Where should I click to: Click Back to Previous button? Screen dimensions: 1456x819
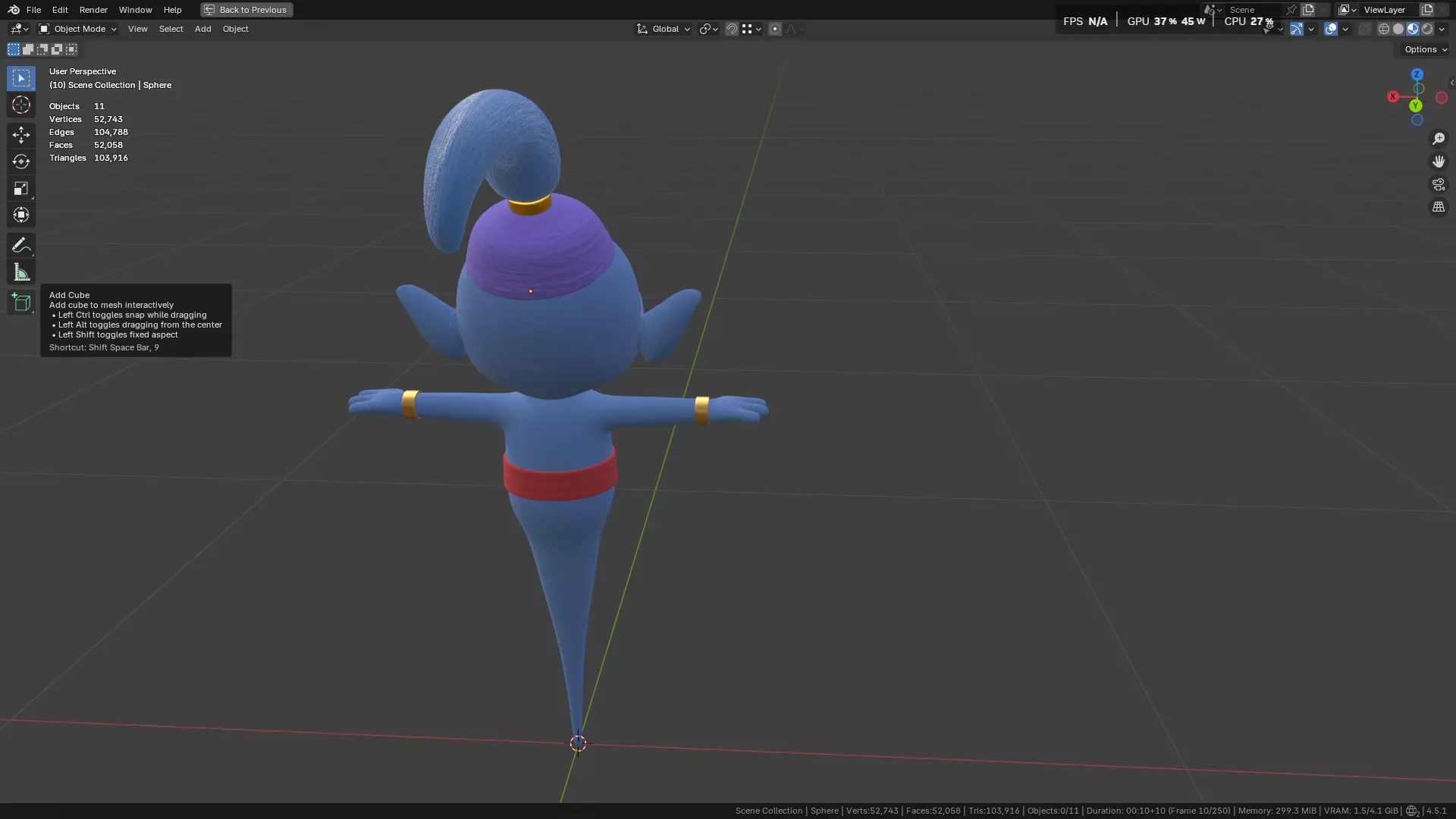[246, 10]
